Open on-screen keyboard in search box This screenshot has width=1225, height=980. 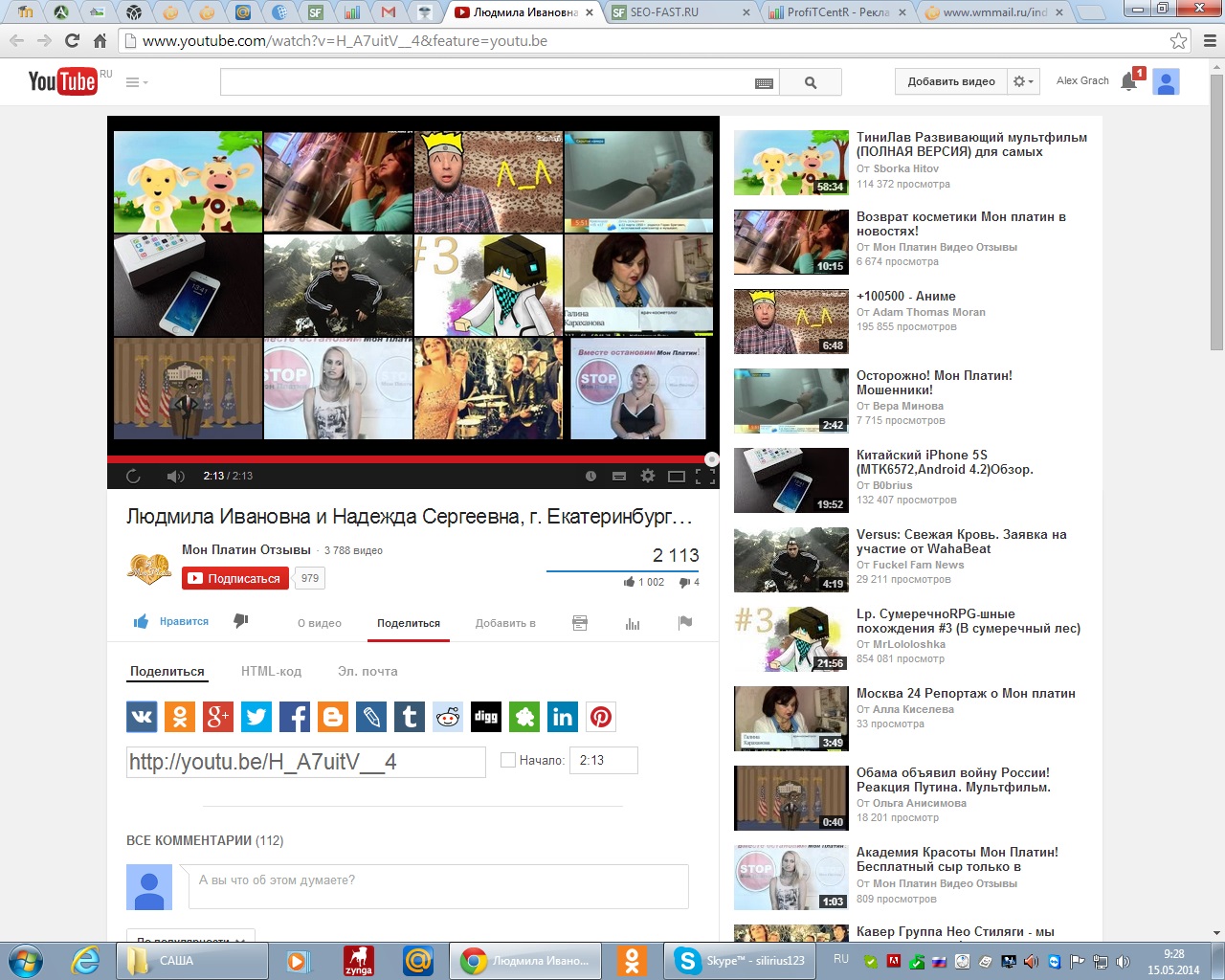(x=764, y=83)
